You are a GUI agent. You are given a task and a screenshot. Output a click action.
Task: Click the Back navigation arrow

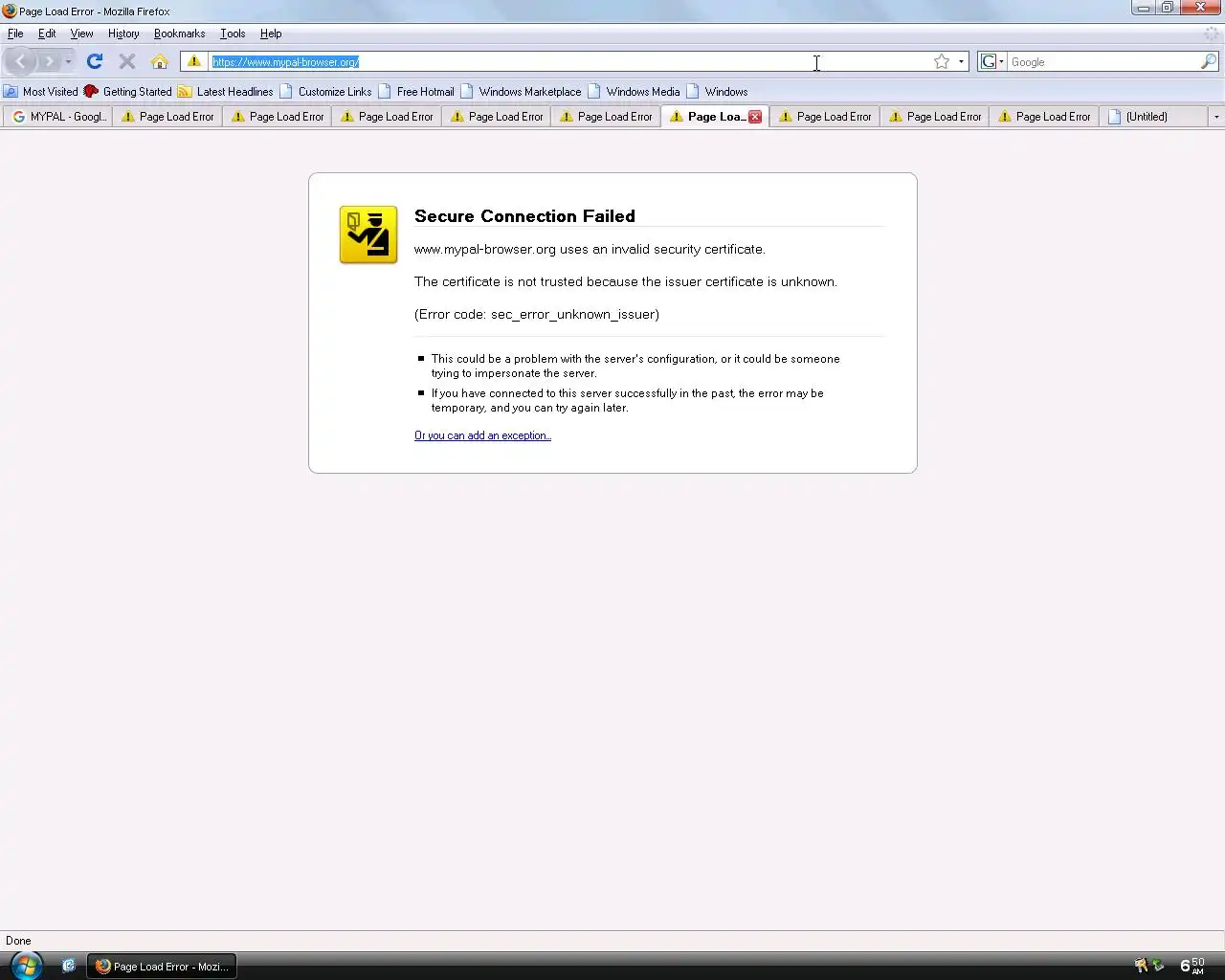pos(20,61)
